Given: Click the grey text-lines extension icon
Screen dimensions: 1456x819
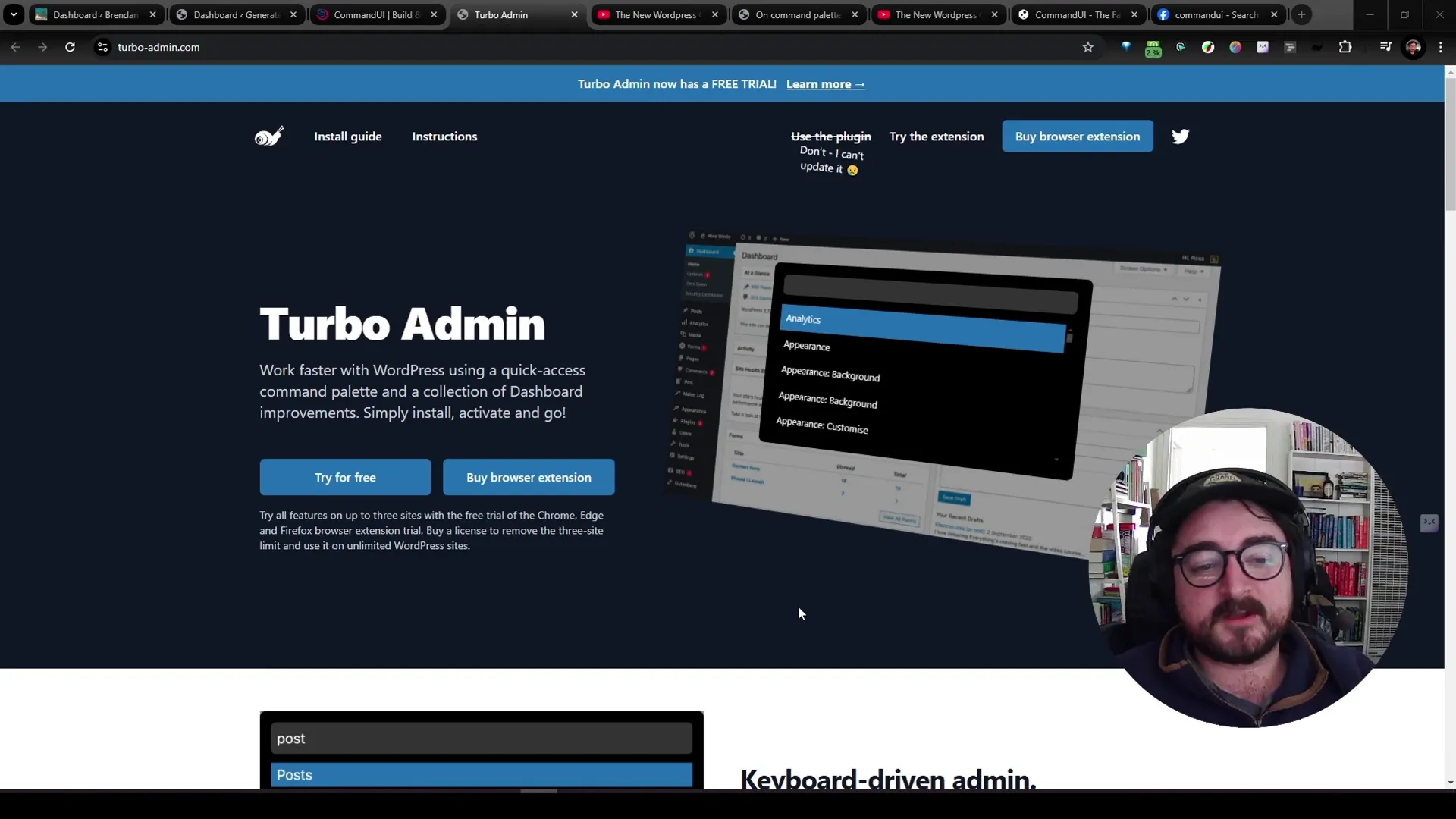Looking at the screenshot, I should [1290, 47].
